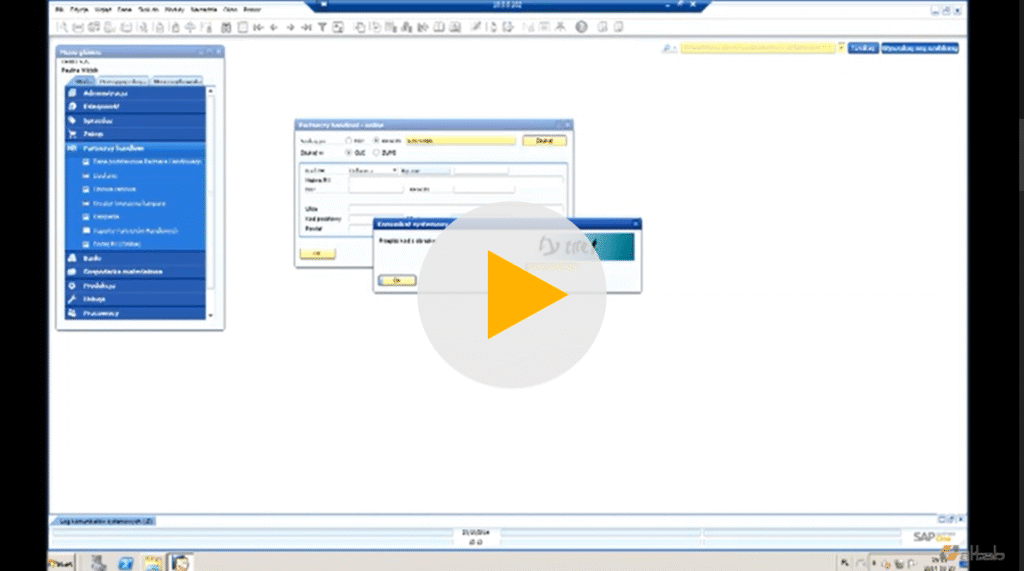This screenshot has height=571, width=1024.
Task: Select the REGON radio button
Action: tap(376, 140)
